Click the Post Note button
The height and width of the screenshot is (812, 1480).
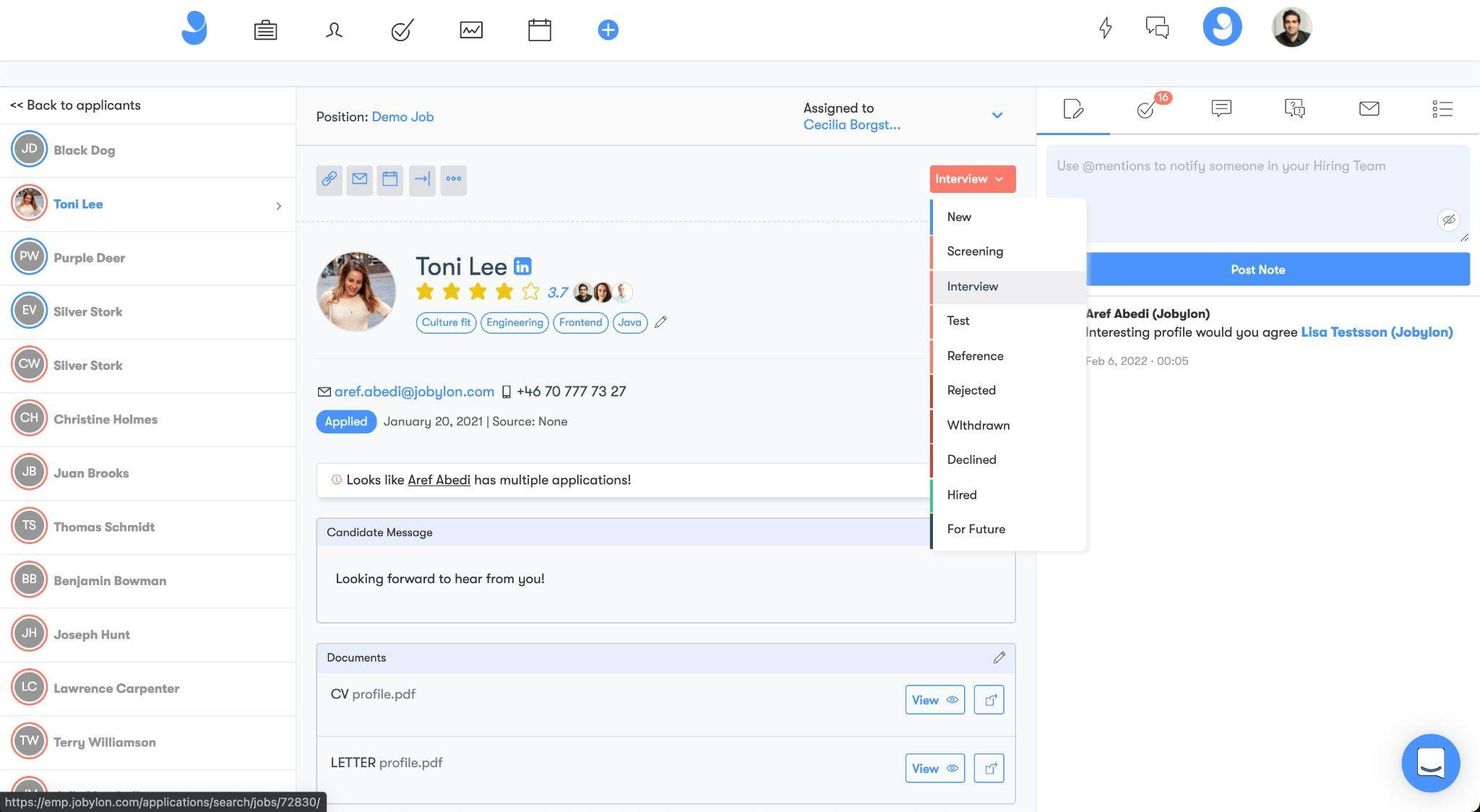[1258, 270]
